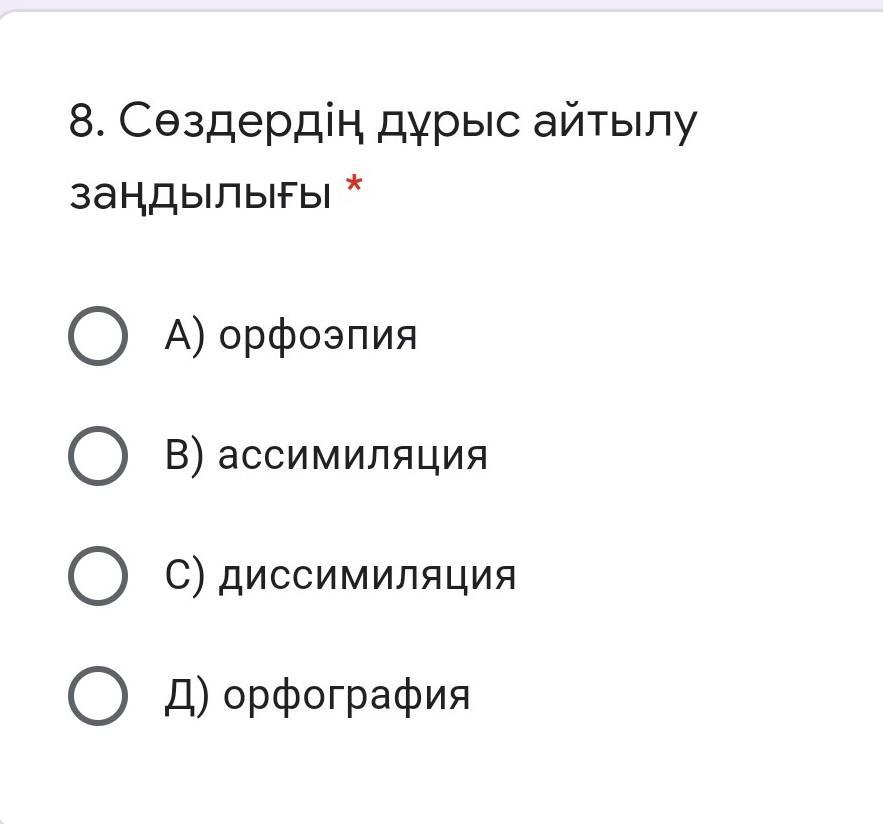Click the 'В) ассимиляция' option text

point(326,456)
